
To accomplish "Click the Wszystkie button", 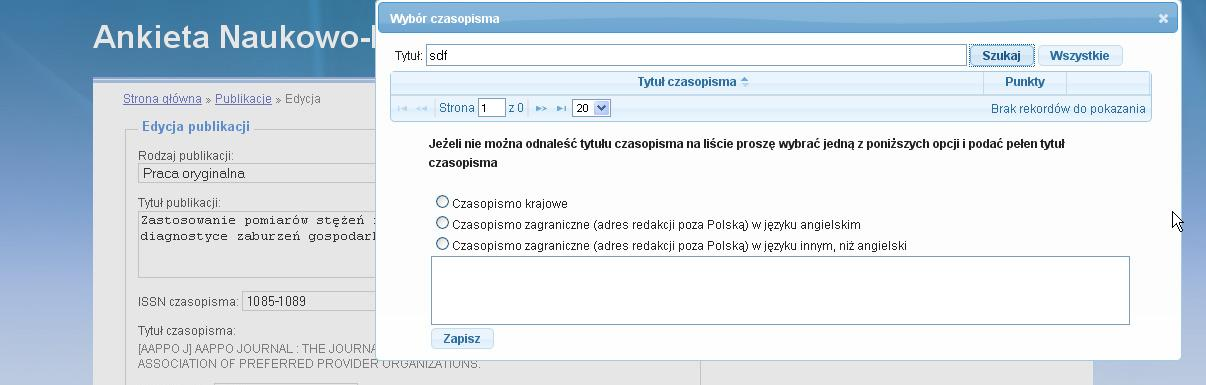I will click(x=1079, y=56).
